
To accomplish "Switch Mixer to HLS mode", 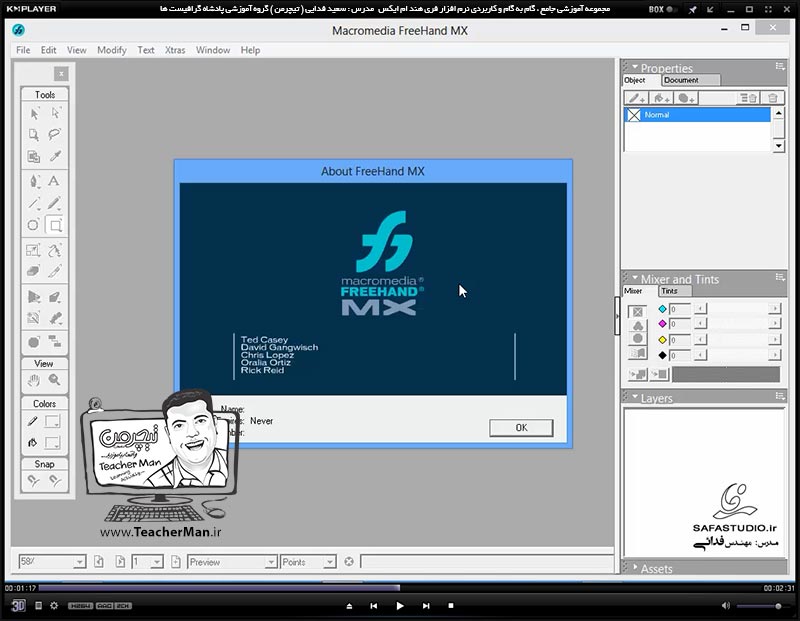I will (x=638, y=339).
